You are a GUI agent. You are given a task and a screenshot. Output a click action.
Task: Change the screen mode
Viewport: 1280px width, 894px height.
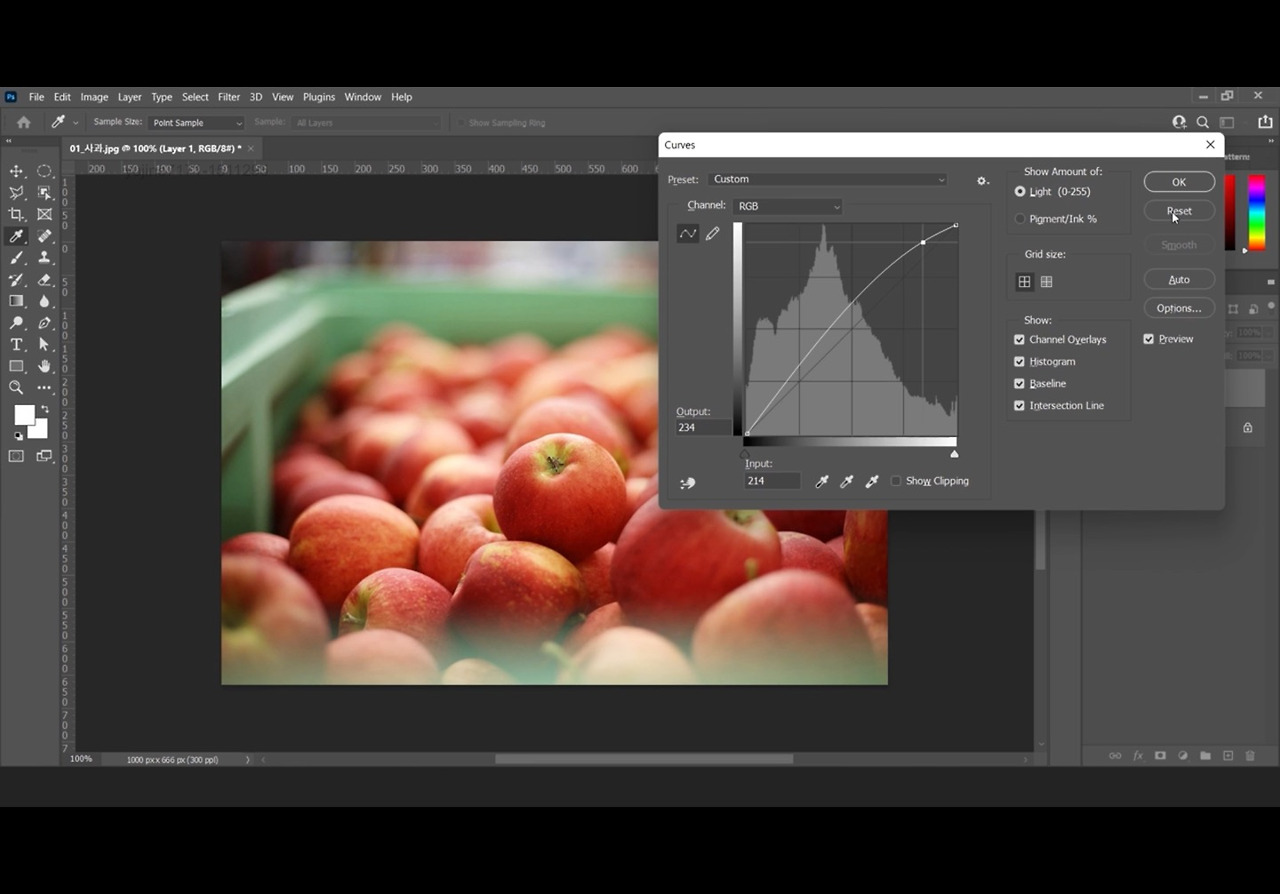pos(45,457)
